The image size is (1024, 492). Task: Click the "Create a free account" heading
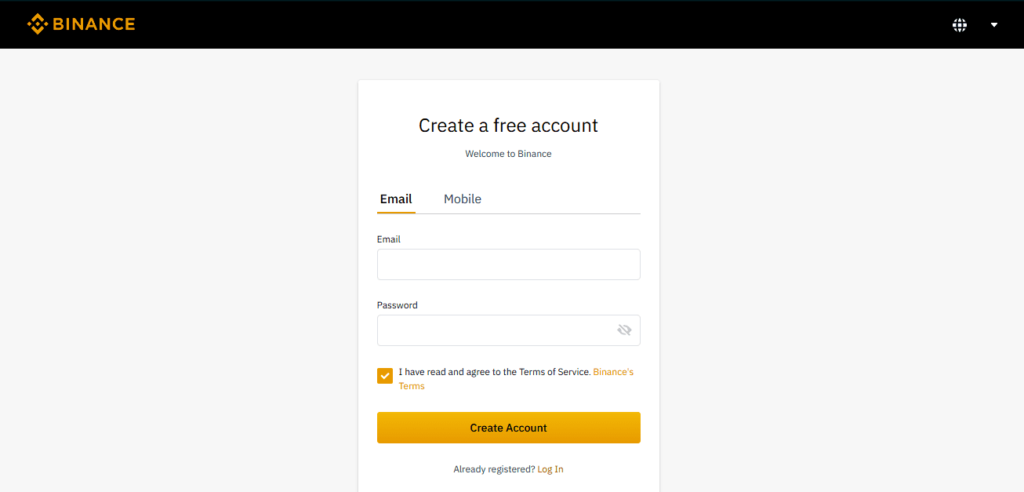tap(508, 125)
